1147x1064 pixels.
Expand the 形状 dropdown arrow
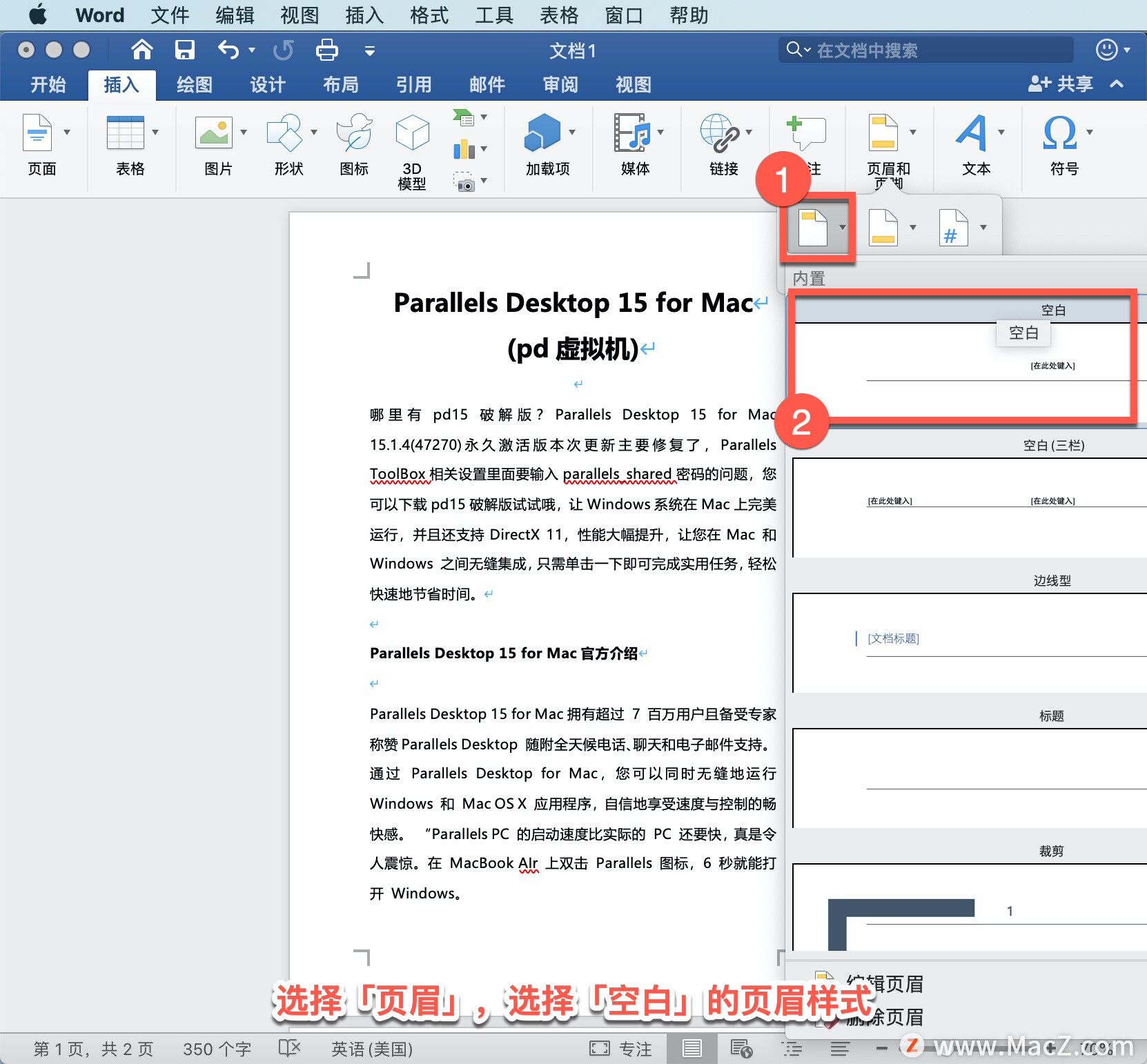(314, 132)
